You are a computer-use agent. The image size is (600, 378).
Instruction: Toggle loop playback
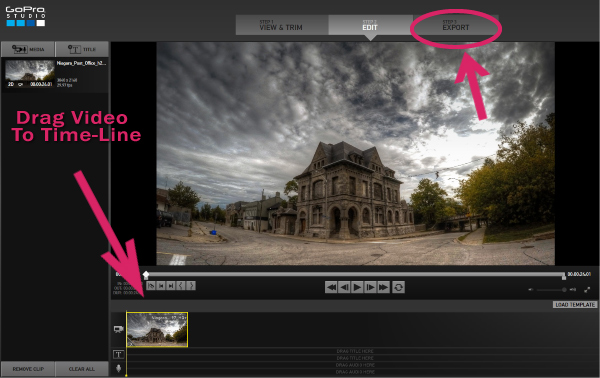(x=398, y=287)
